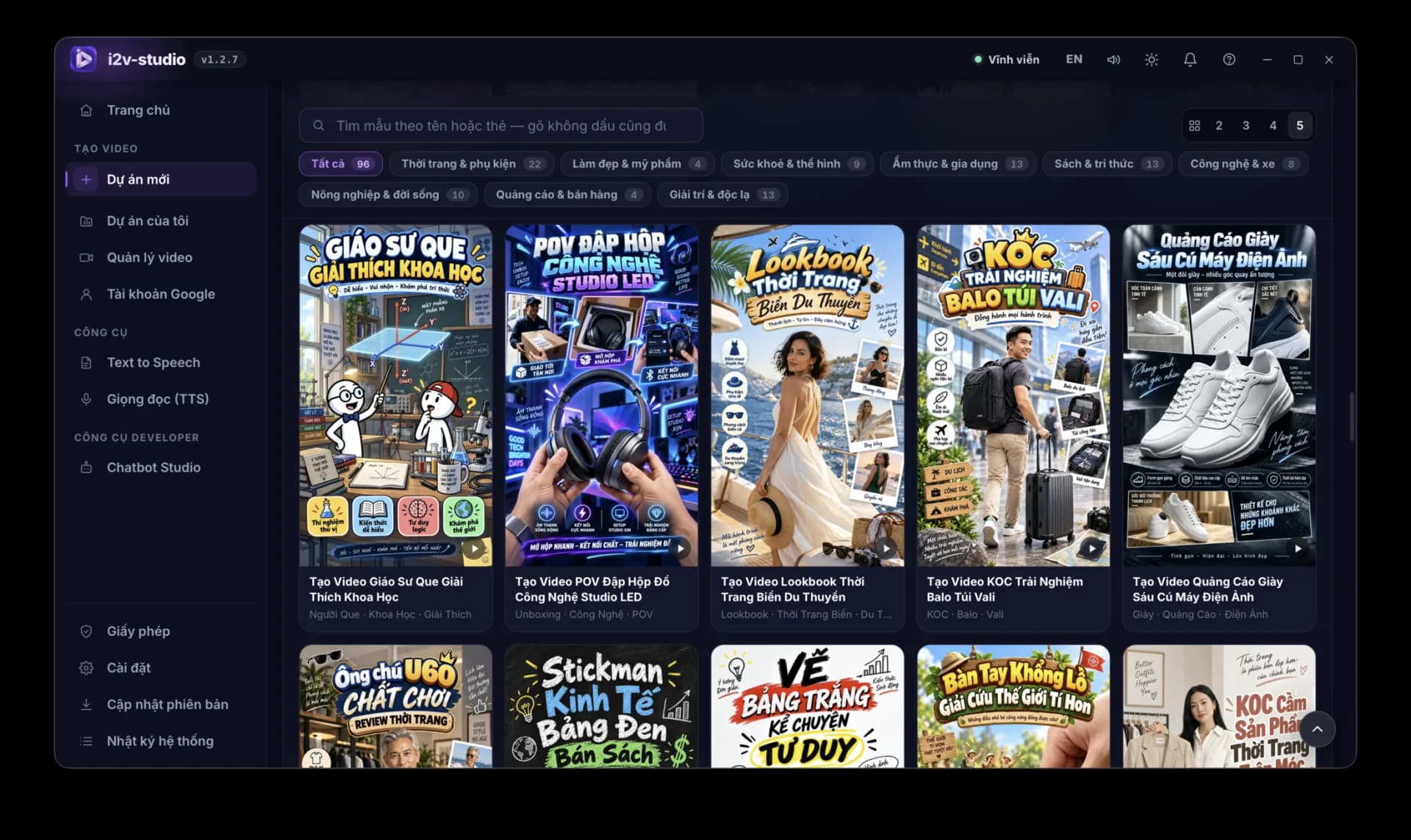Play preview of Giáo Sư Que template
This screenshot has height=840, width=1411.
[x=475, y=548]
